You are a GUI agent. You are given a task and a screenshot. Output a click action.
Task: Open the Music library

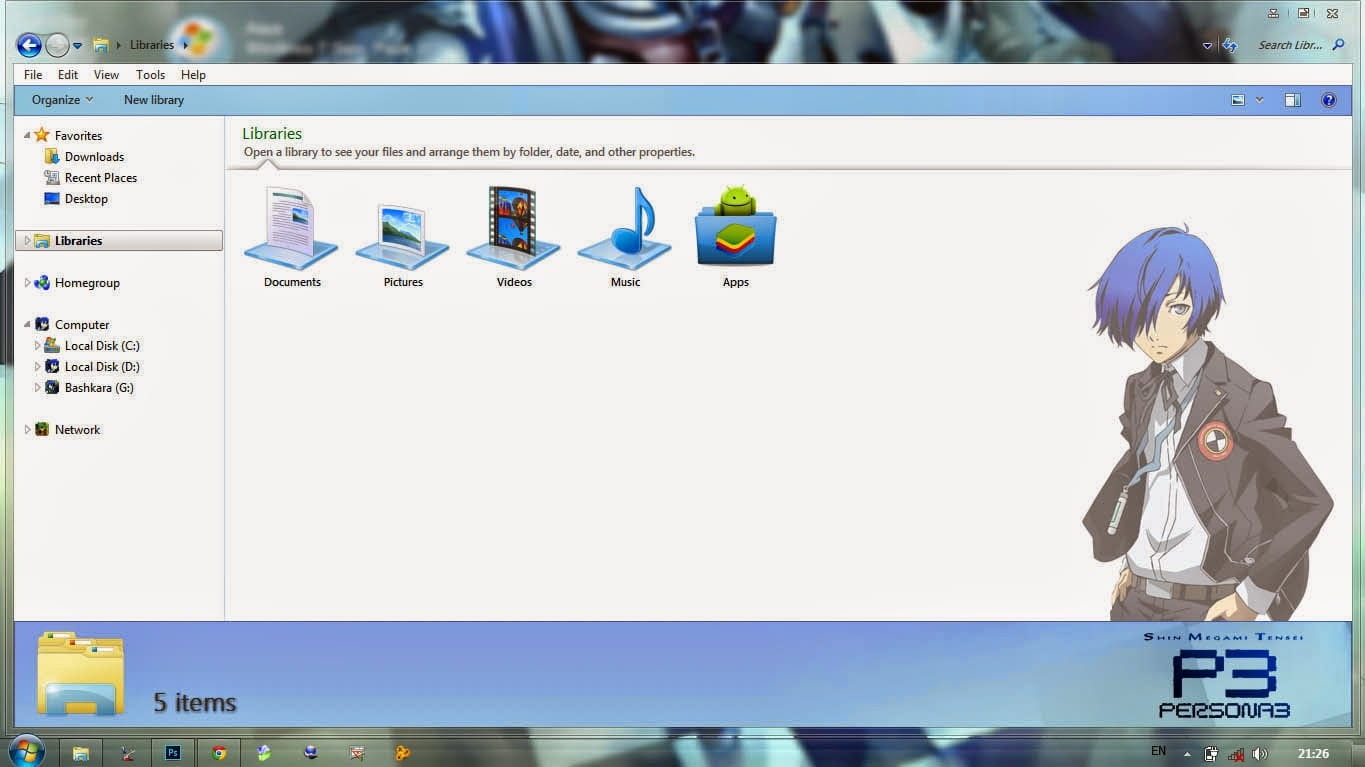pos(625,236)
